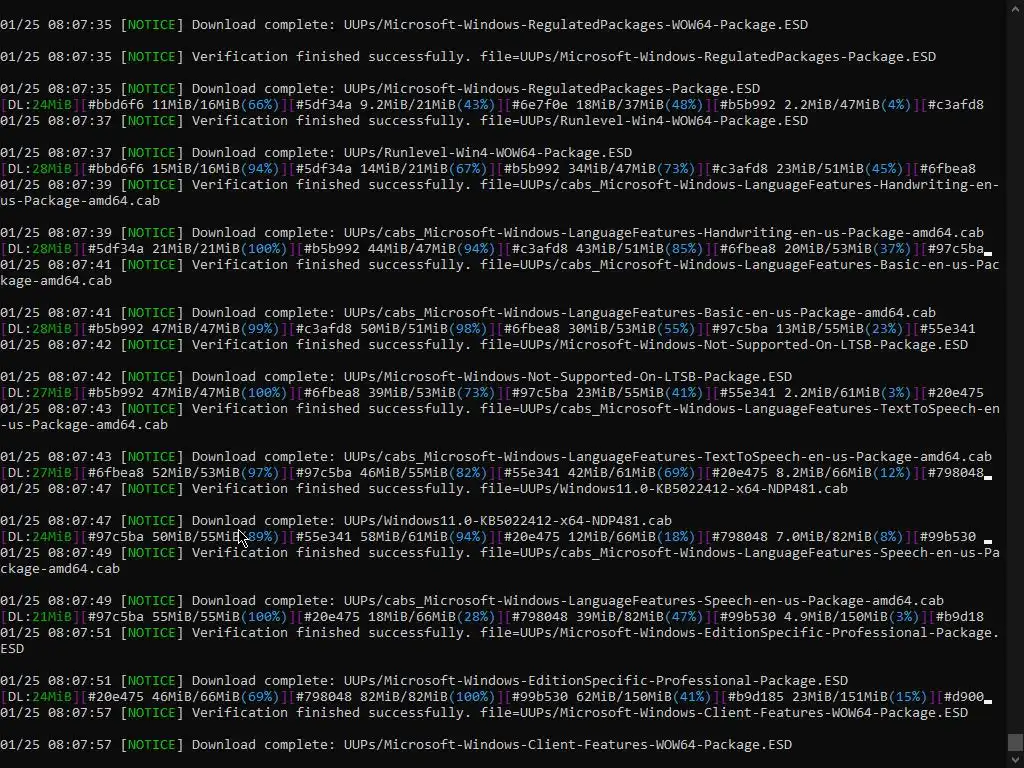Click the scrollbar down arrow at the bottom
The image size is (1024, 768).
pos(1015,761)
